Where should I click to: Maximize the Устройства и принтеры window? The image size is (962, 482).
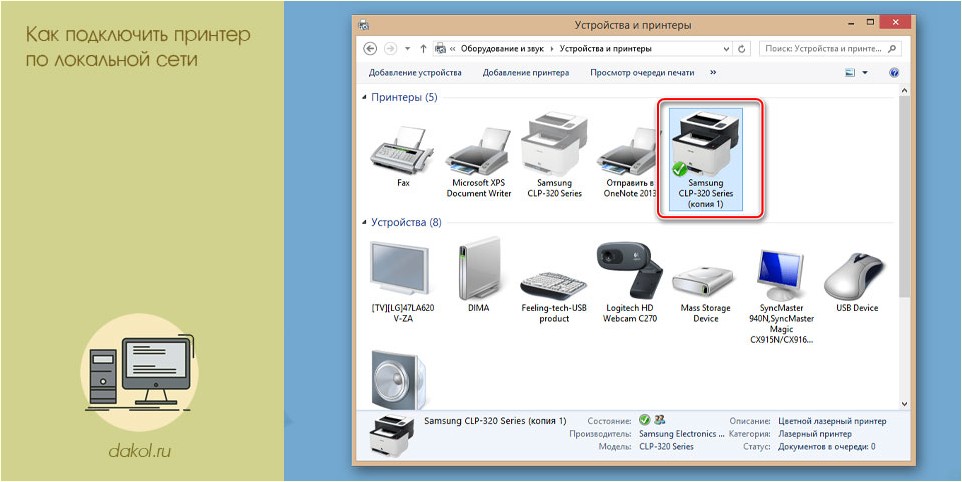(x=870, y=22)
